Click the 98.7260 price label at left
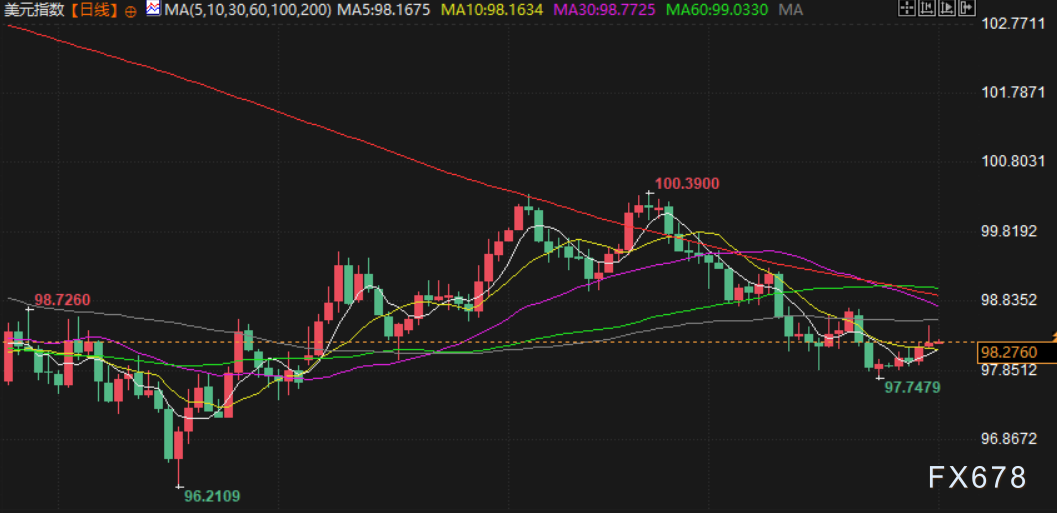The height and width of the screenshot is (513, 1057). pos(62,300)
